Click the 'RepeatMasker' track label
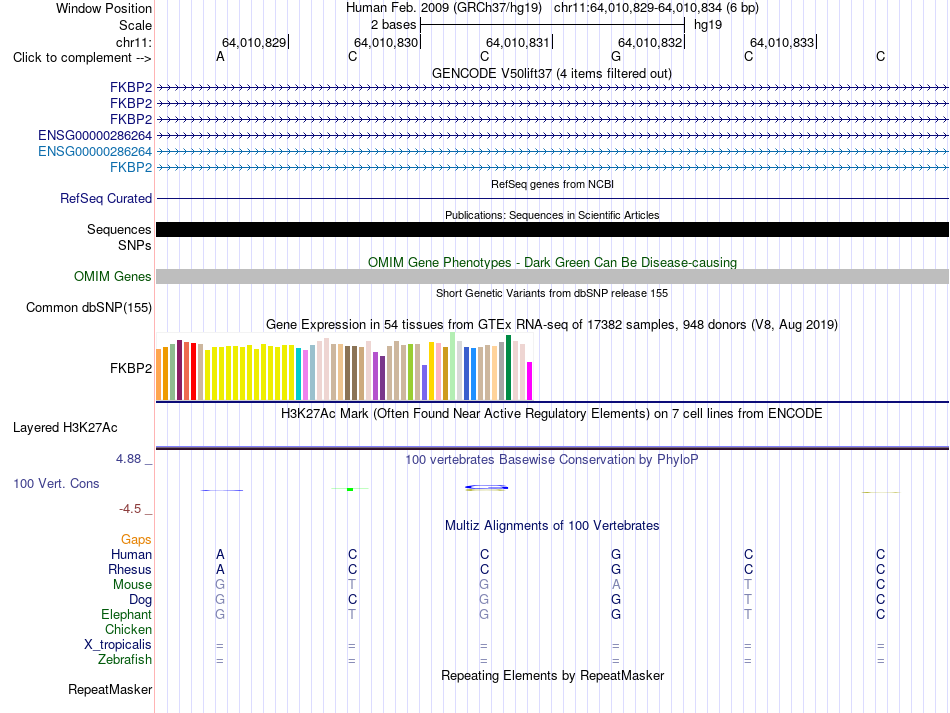The height and width of the screenshot is (713, 950). pos(110,689)
